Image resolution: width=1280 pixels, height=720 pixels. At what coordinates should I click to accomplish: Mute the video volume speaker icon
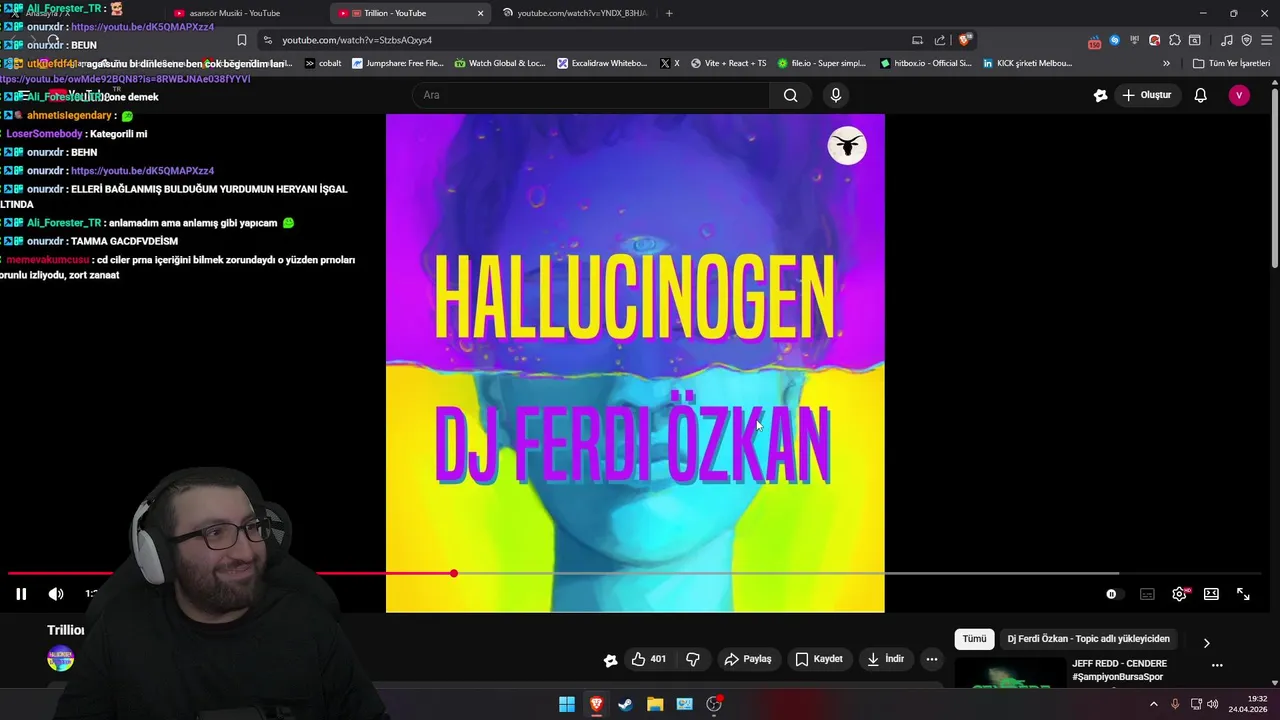point(56,594)
